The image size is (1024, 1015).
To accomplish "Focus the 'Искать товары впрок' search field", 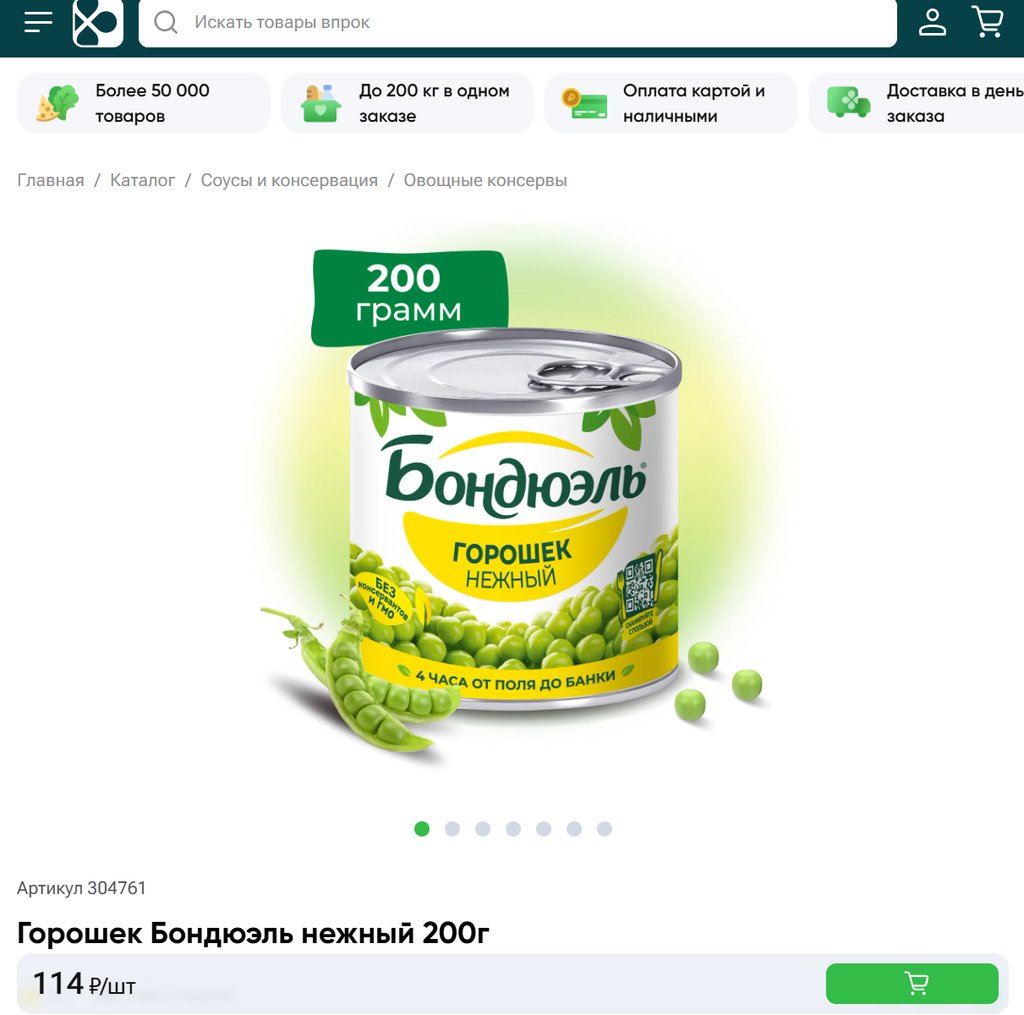I will (517, 22).
